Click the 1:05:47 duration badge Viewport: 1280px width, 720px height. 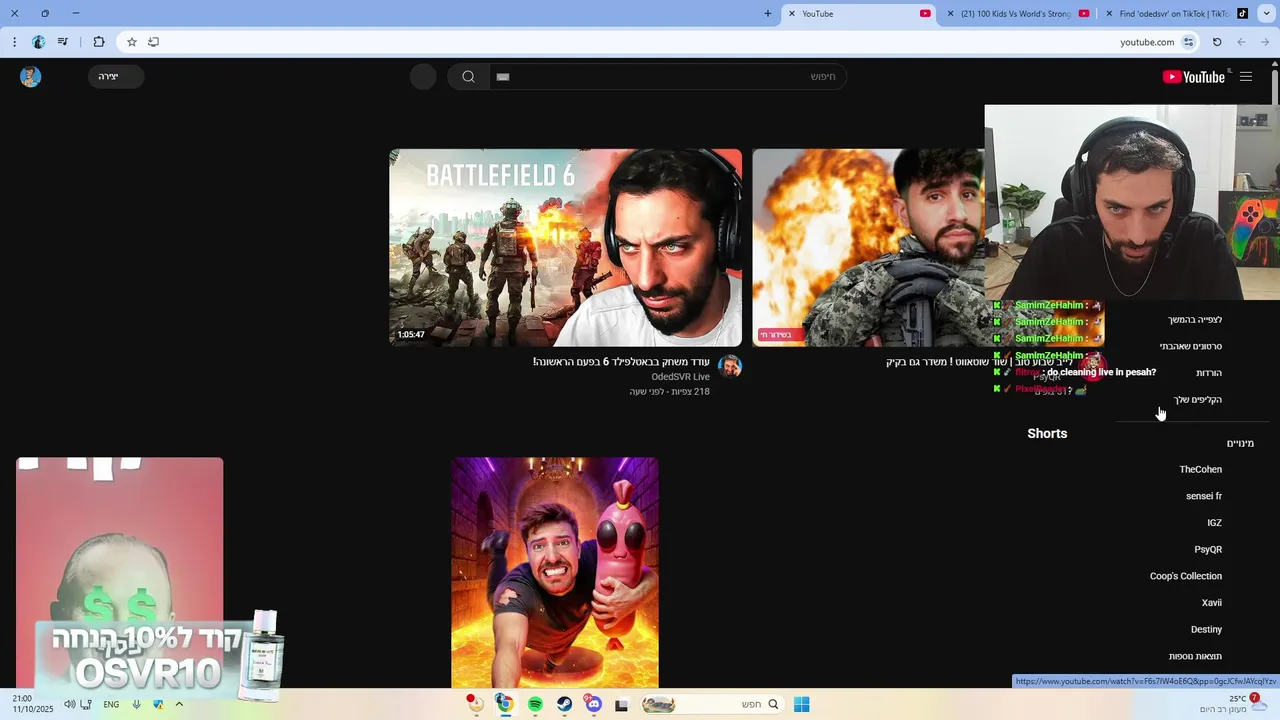click(x=411, y=335)
